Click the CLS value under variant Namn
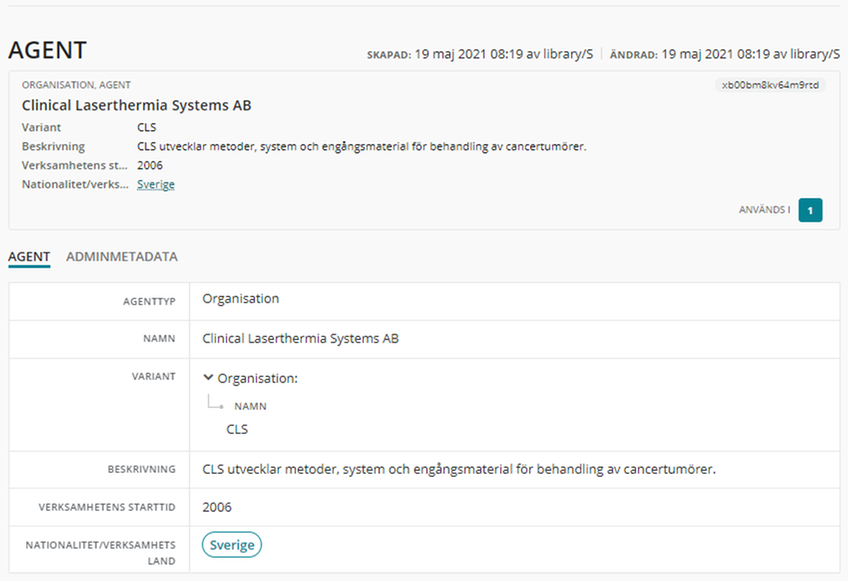 pyautogui.click(x=237, y=429)
